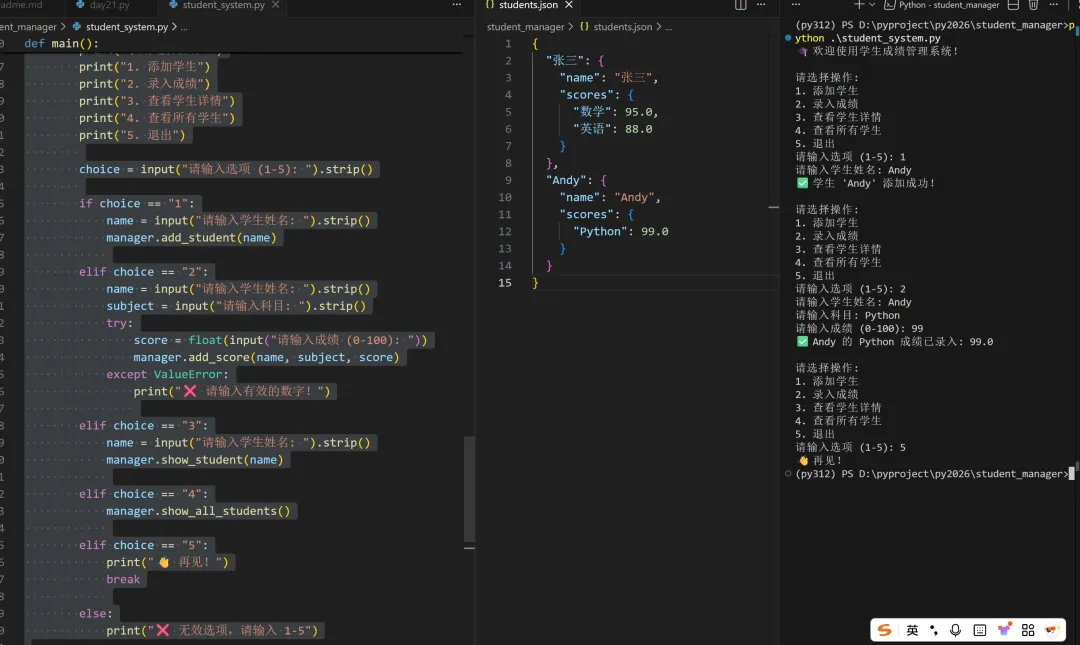Open the IME skin shirt icon
This screenshot has height=645, width=1080.
(x=1004, y=629)
